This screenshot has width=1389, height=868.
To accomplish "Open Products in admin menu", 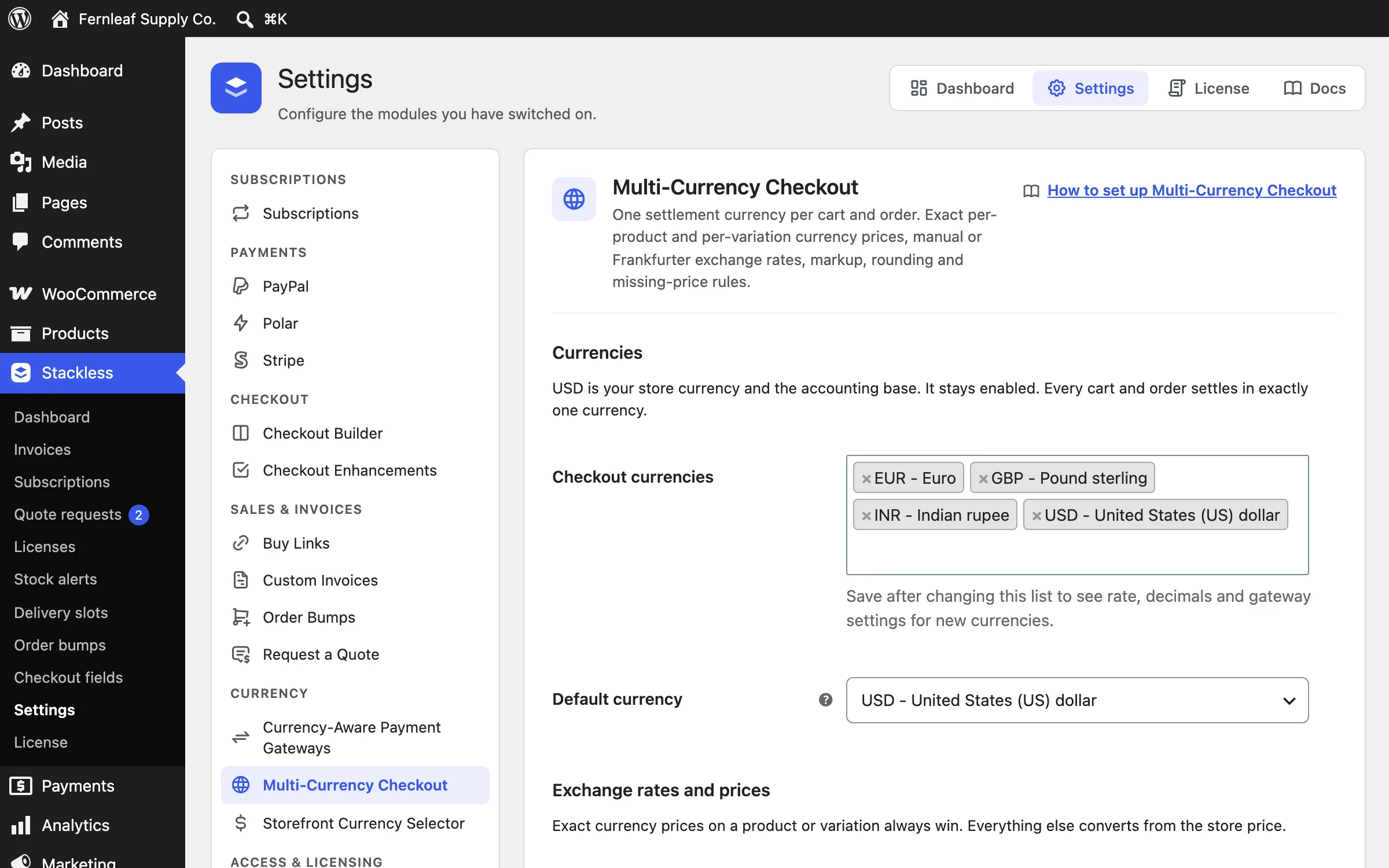I will point(93,333).
